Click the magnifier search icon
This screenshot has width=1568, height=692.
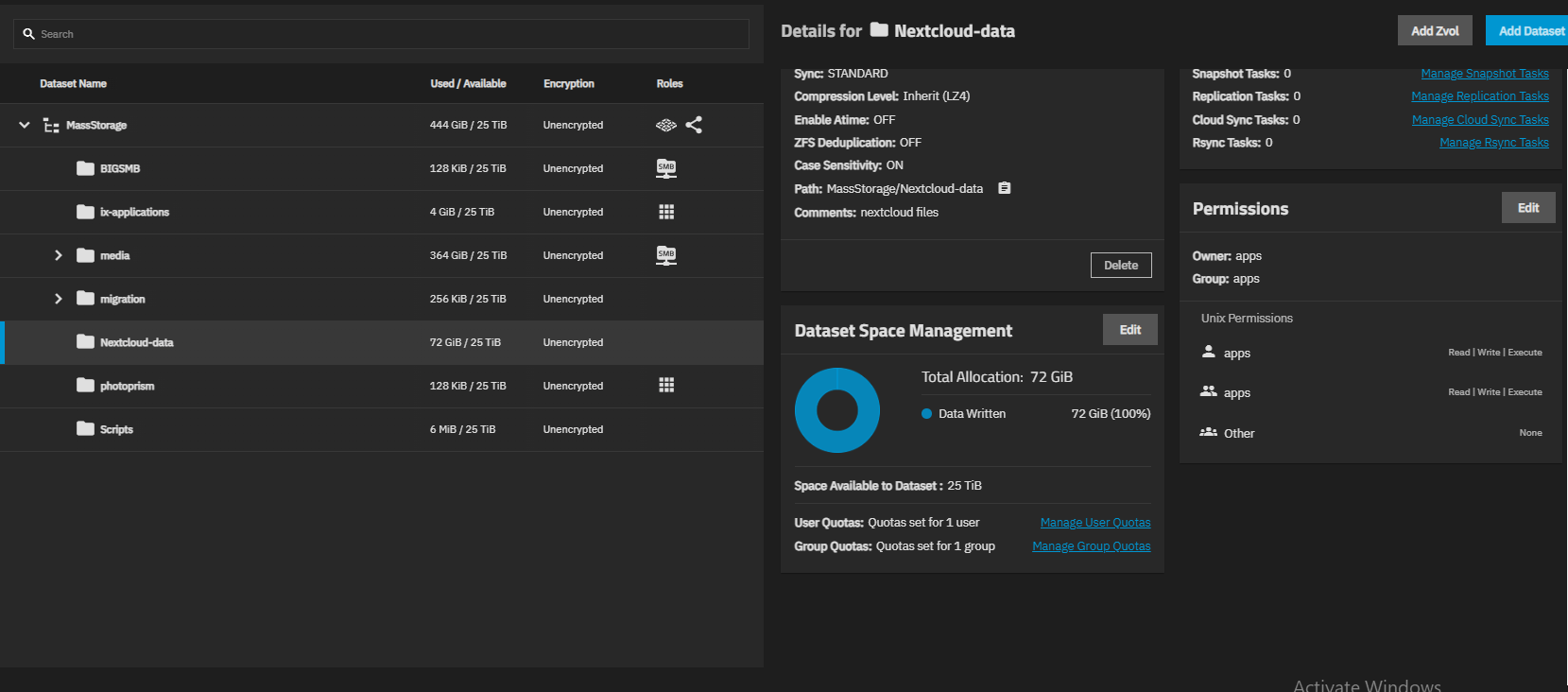tap(29, 34)
